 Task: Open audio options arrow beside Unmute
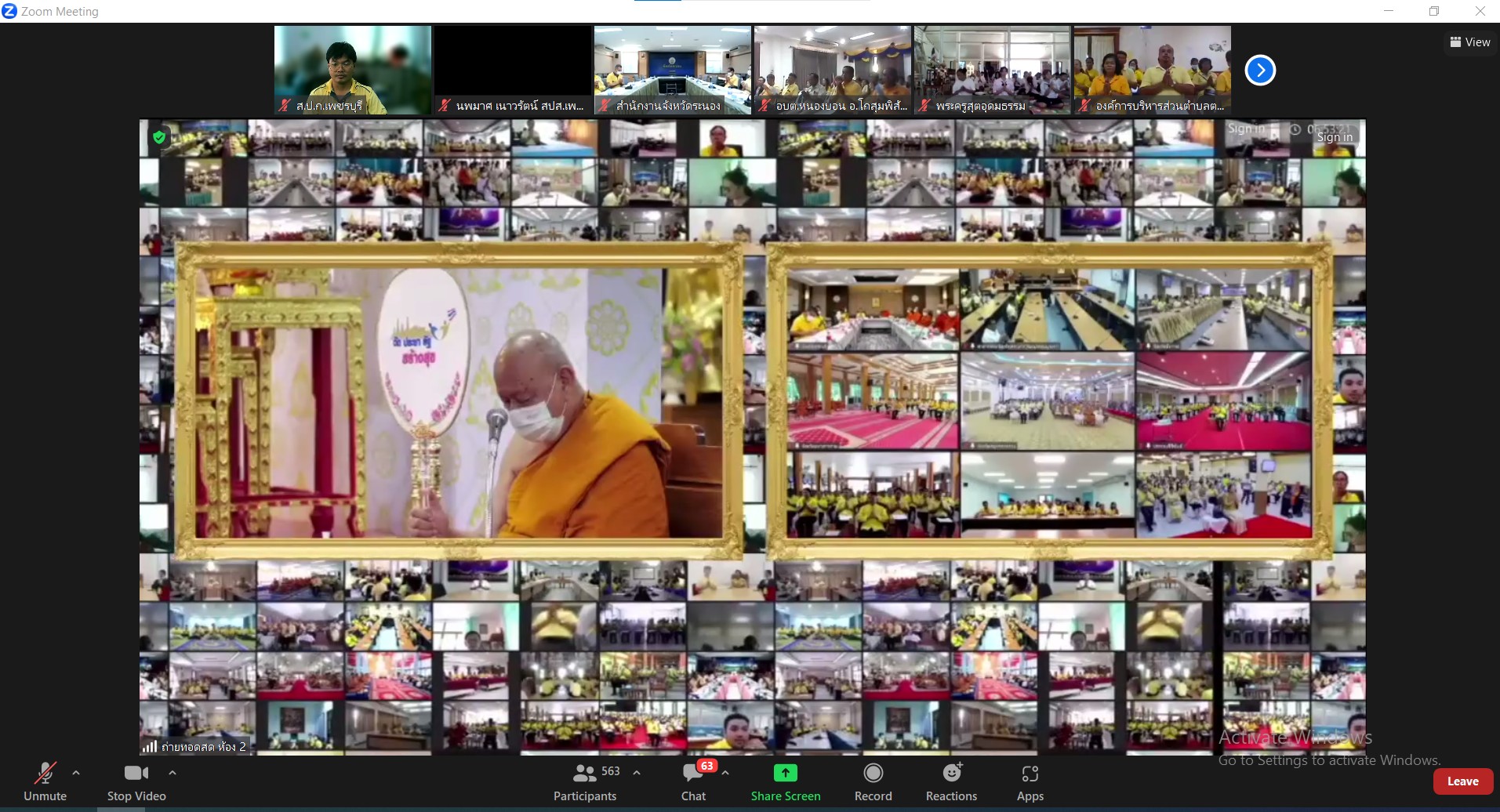point(76,773)
